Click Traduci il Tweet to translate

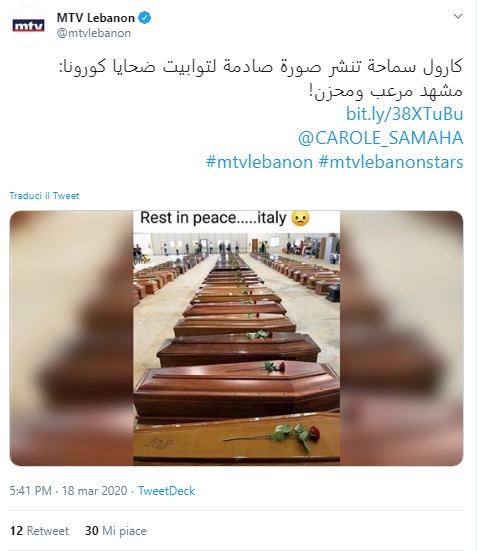click(44, 196)
